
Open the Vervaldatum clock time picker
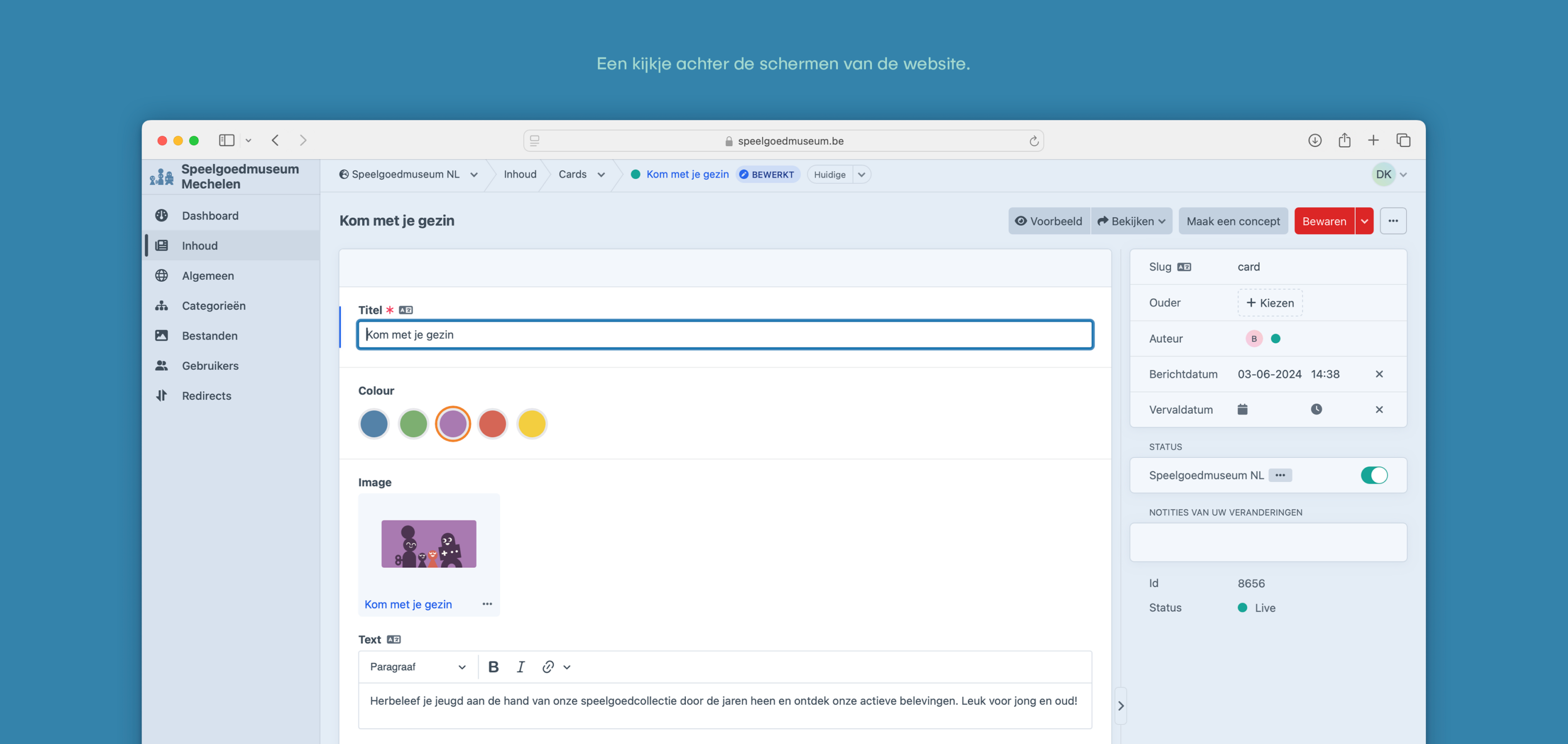pyautogui.click(x=1316, y=410)
